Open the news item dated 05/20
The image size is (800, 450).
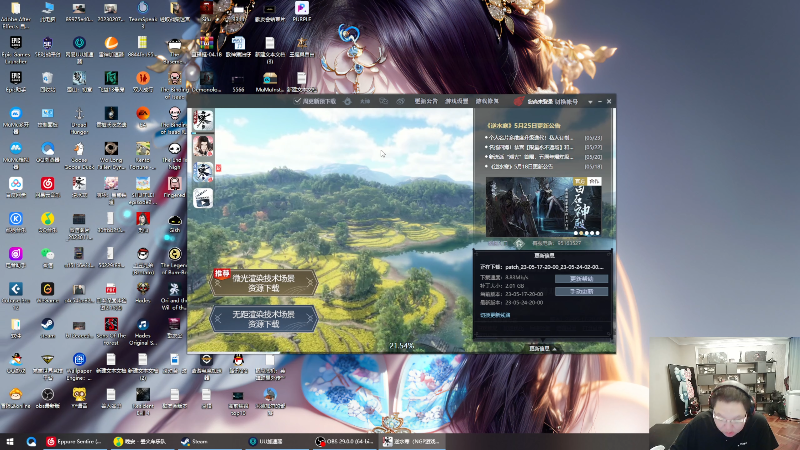543,157
